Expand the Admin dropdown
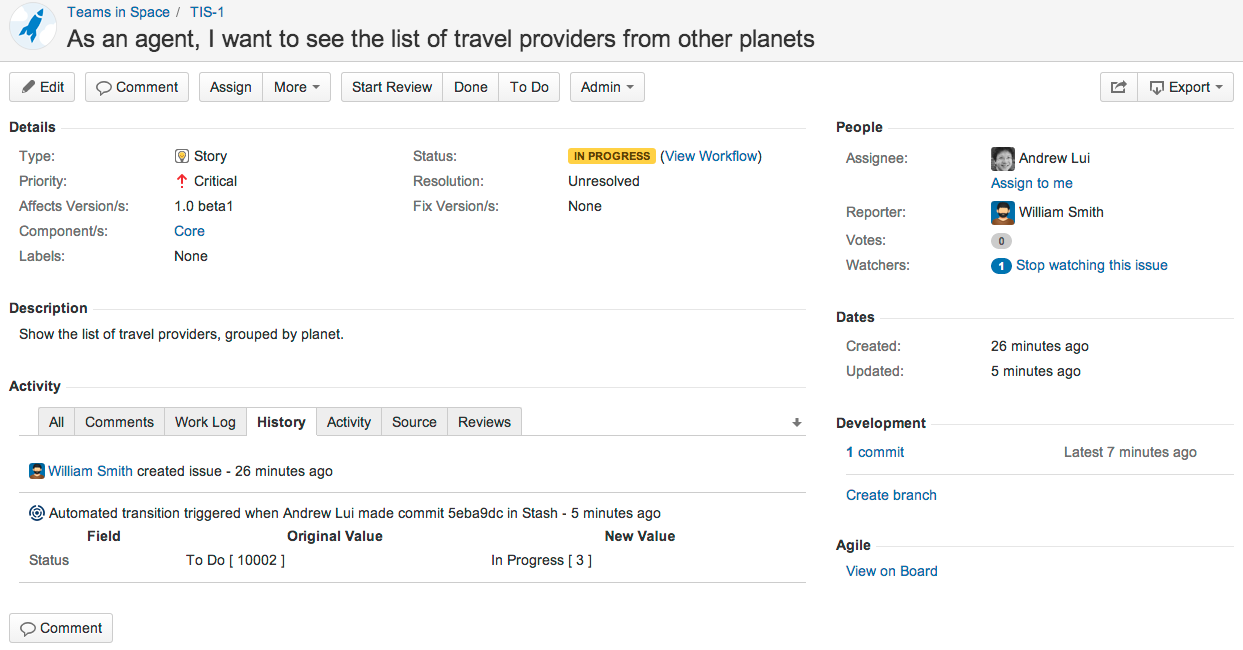This screenshot has height=650, width=1243. click(x=607, y=87)
